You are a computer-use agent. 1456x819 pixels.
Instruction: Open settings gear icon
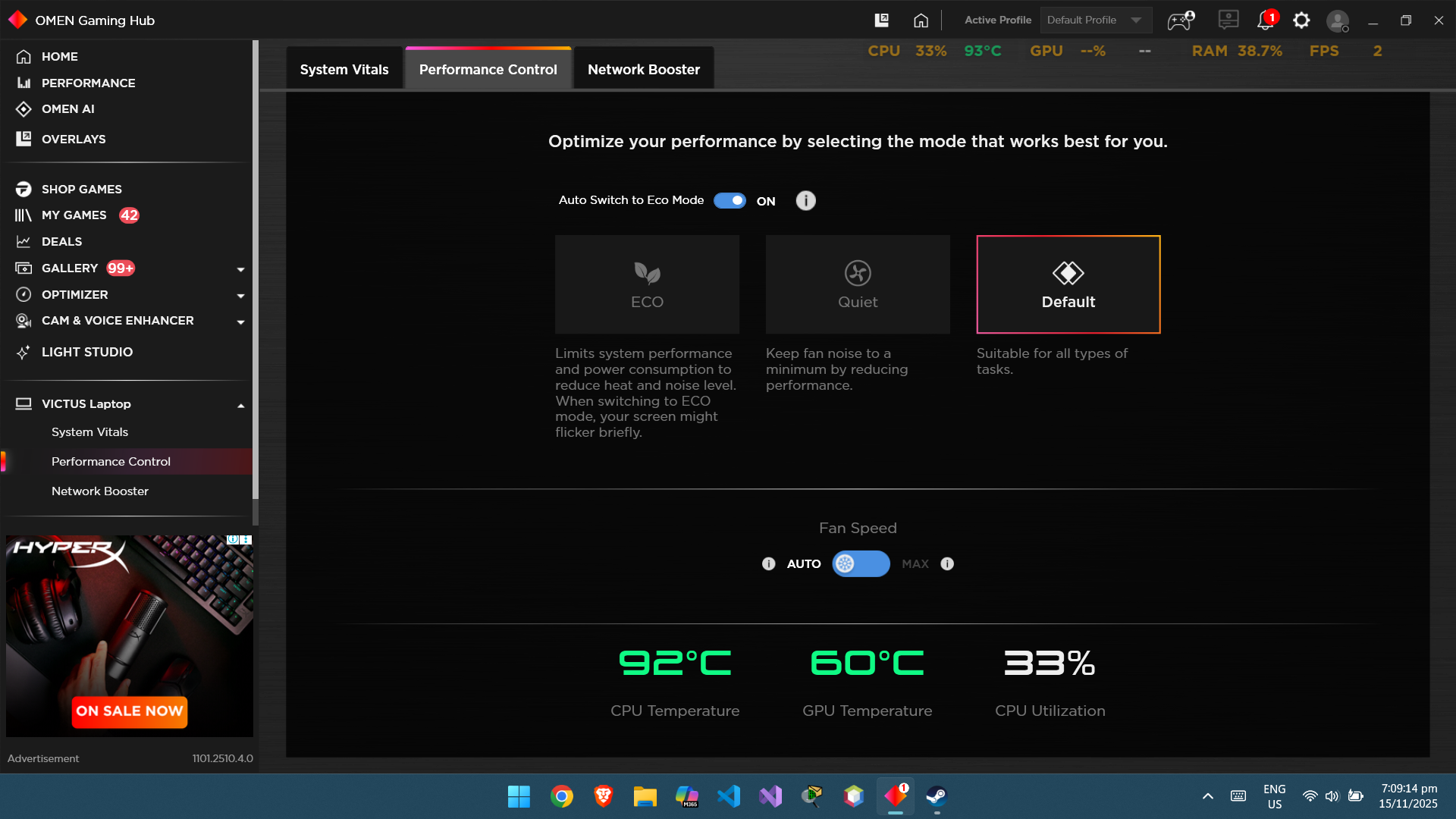coord(1301,20)
